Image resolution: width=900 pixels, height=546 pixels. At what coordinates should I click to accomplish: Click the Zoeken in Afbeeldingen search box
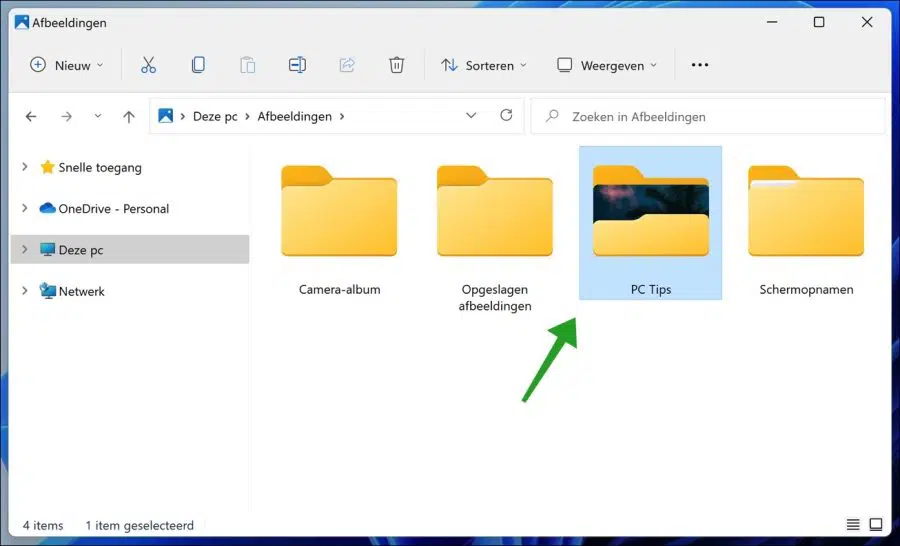click(x=708, y=117)
